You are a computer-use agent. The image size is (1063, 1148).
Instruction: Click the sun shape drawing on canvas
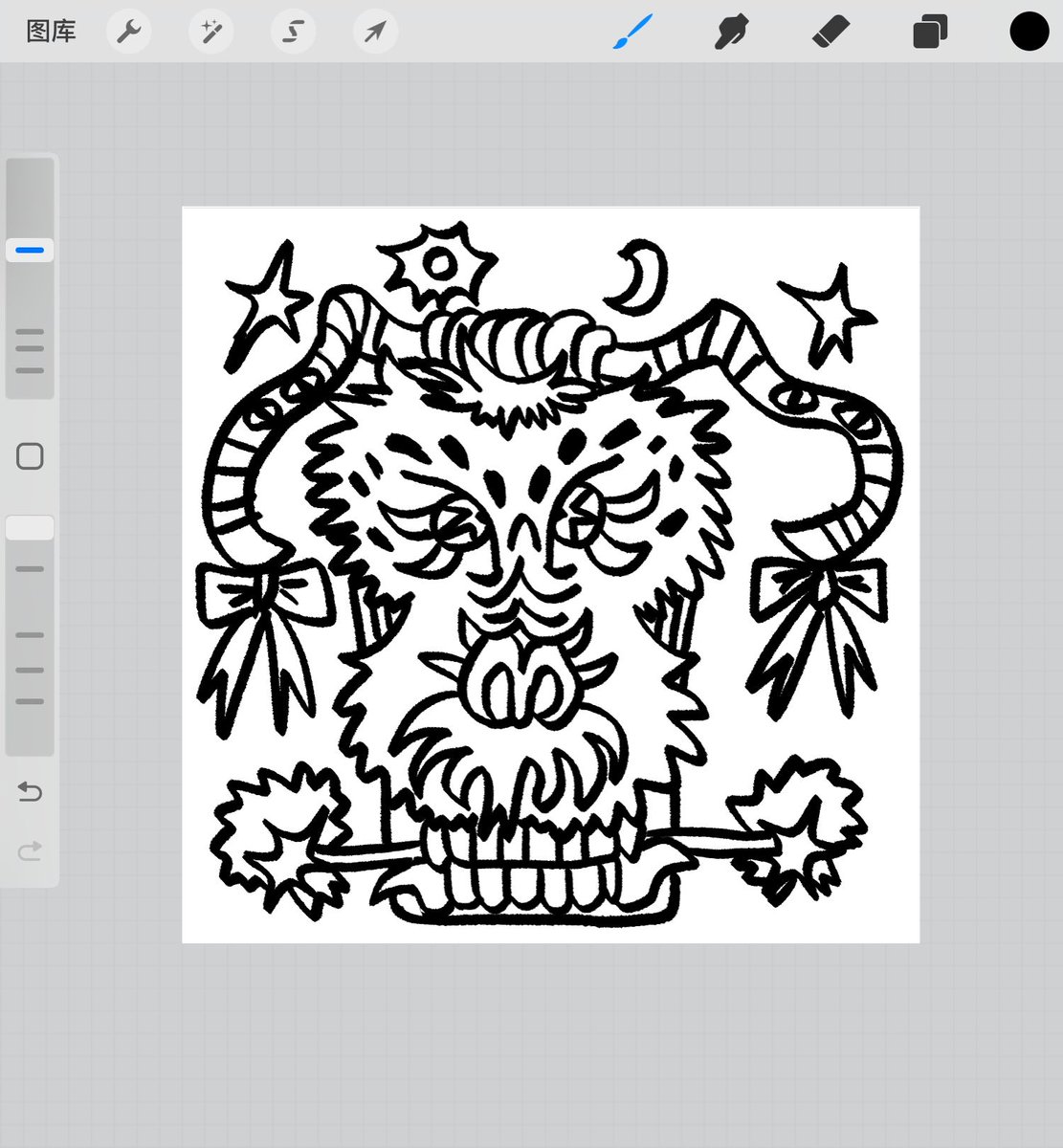[x=437, y=263]
